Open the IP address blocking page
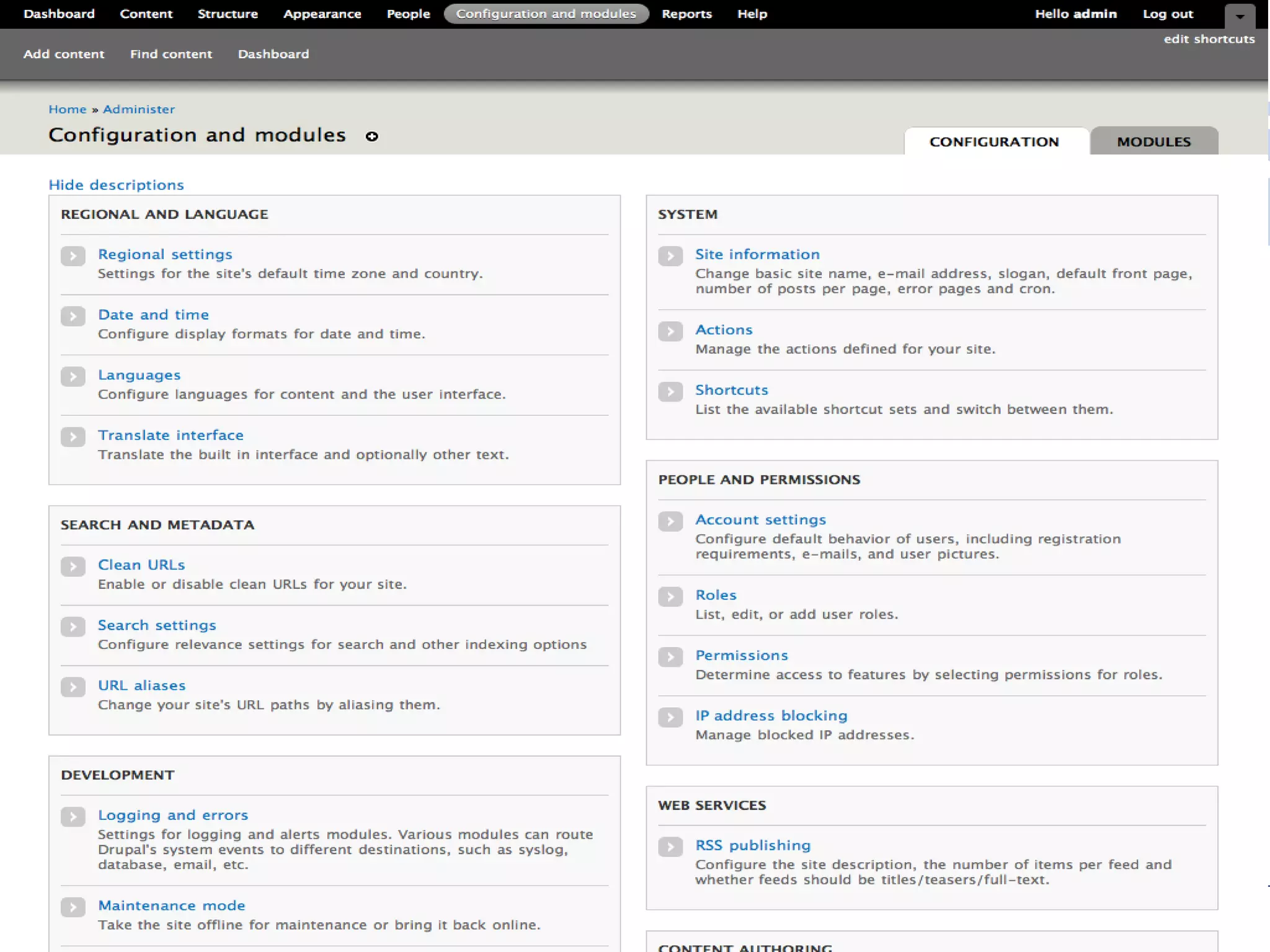 pyautogui.click(x=771, y=715)
